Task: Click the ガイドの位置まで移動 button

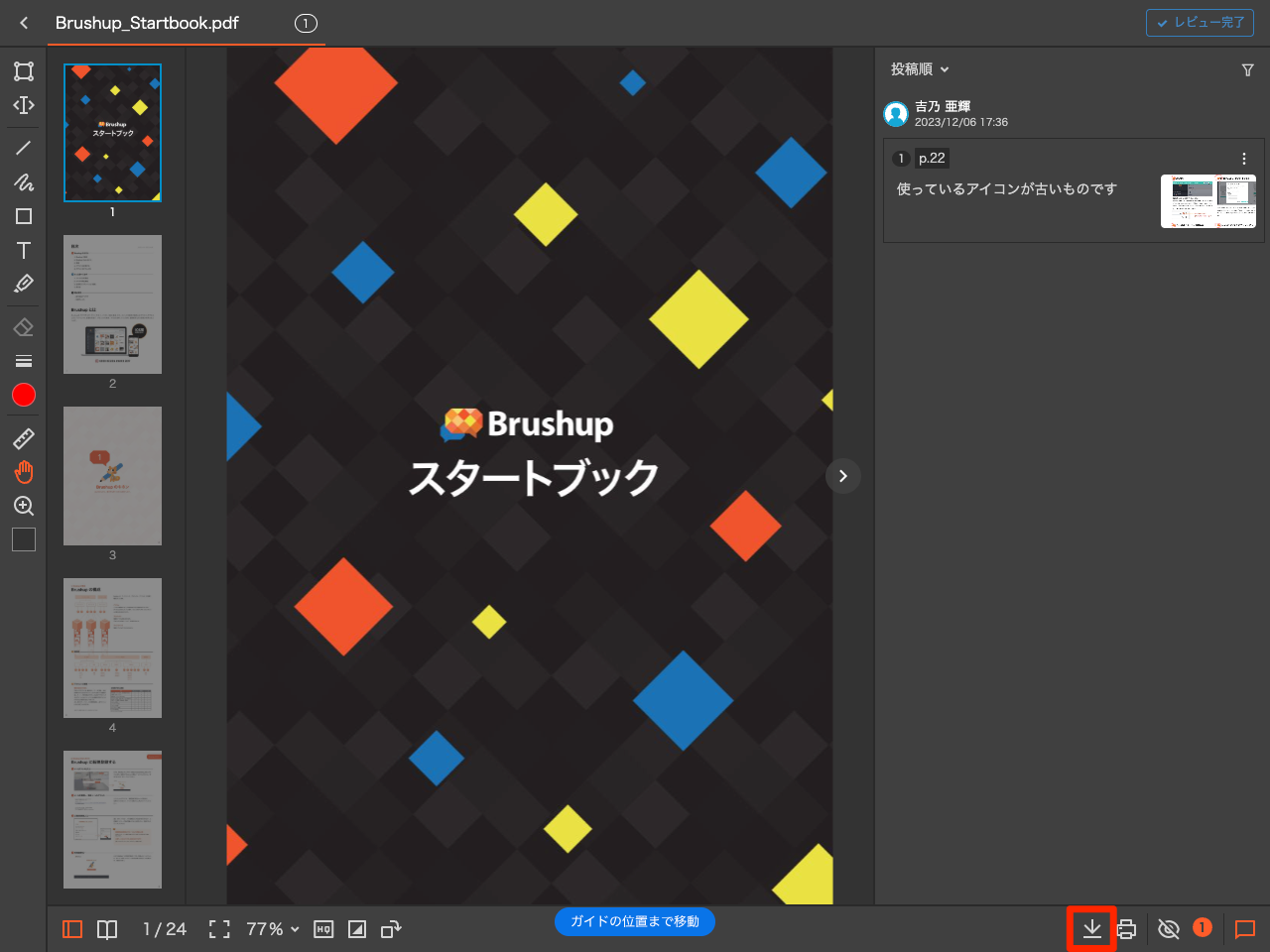Action: tap(634, 921)
